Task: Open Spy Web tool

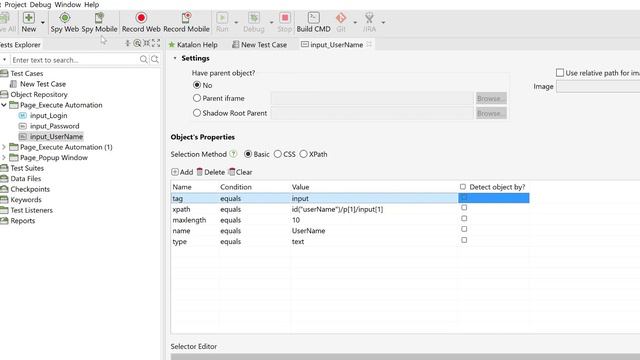Action: point(64,22)
